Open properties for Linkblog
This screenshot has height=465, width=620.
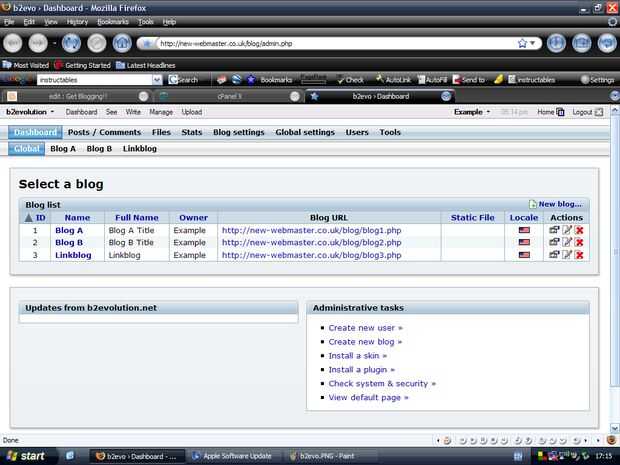(554, 255)
